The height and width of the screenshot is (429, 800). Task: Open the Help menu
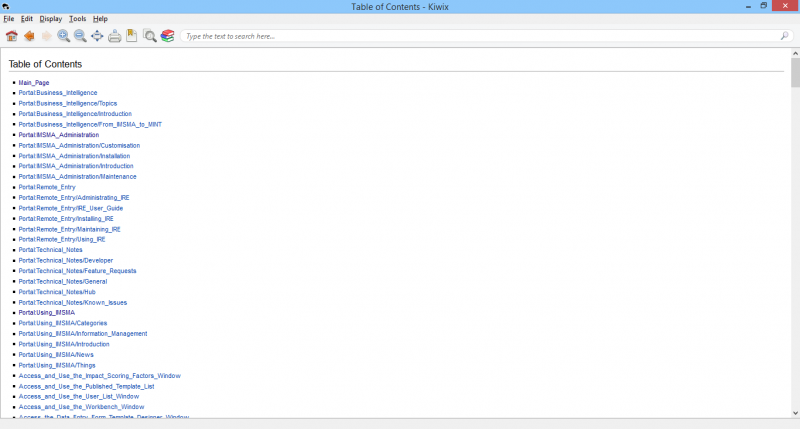[100, 19]
